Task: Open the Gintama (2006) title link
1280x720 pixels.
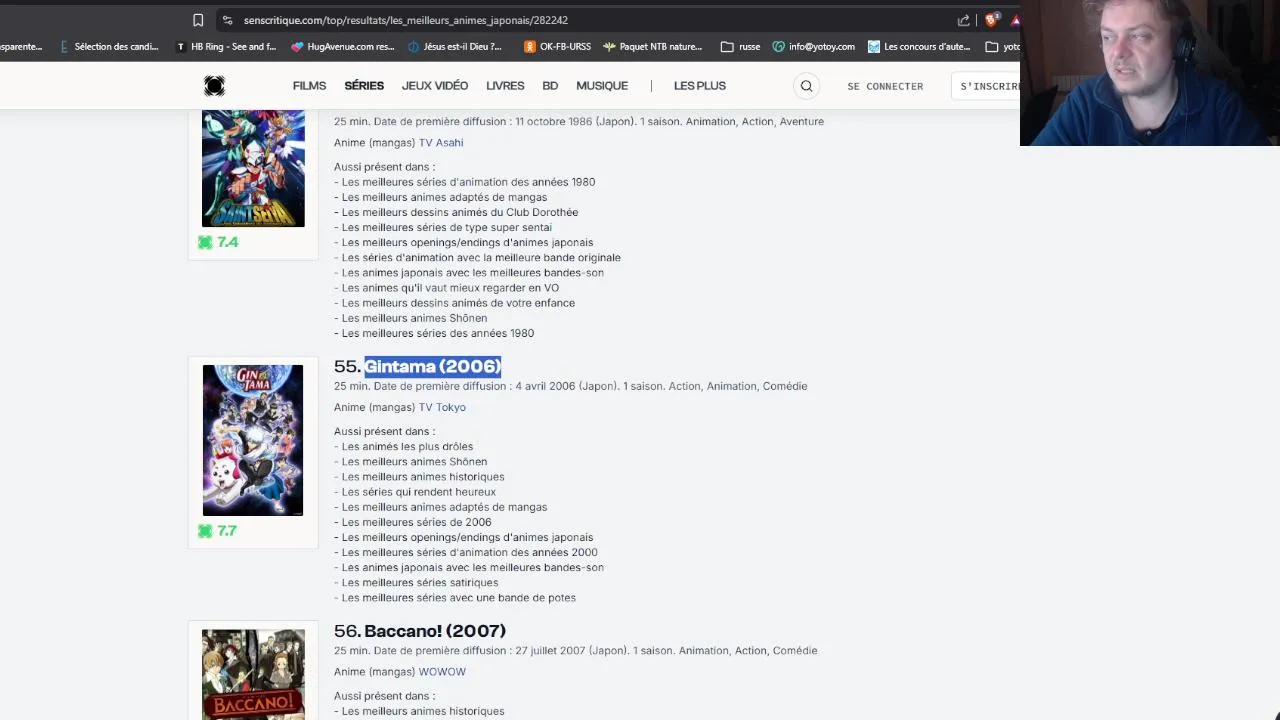Action: tap(433, 366)
